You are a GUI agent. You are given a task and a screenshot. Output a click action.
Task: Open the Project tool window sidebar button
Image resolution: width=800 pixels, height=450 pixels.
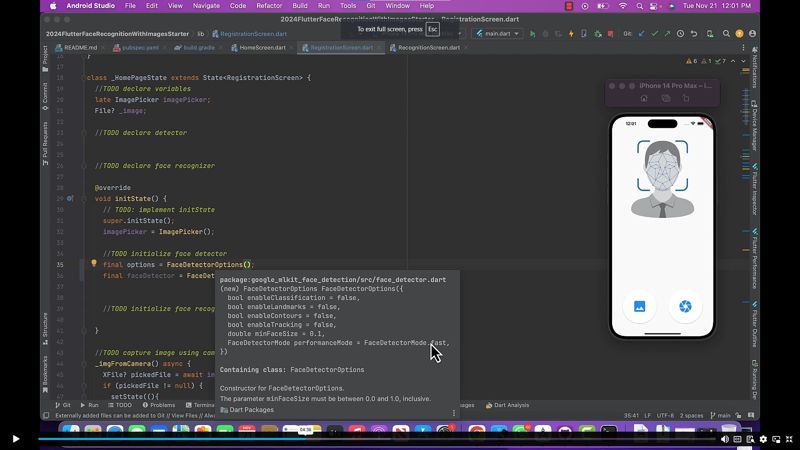coord(45,58)
